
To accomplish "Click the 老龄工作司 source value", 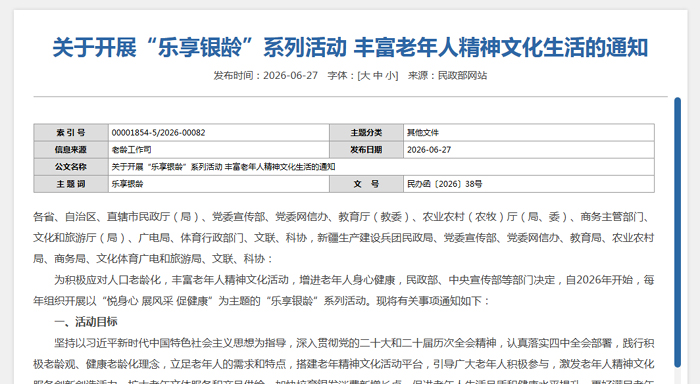I will click(131, 150).
